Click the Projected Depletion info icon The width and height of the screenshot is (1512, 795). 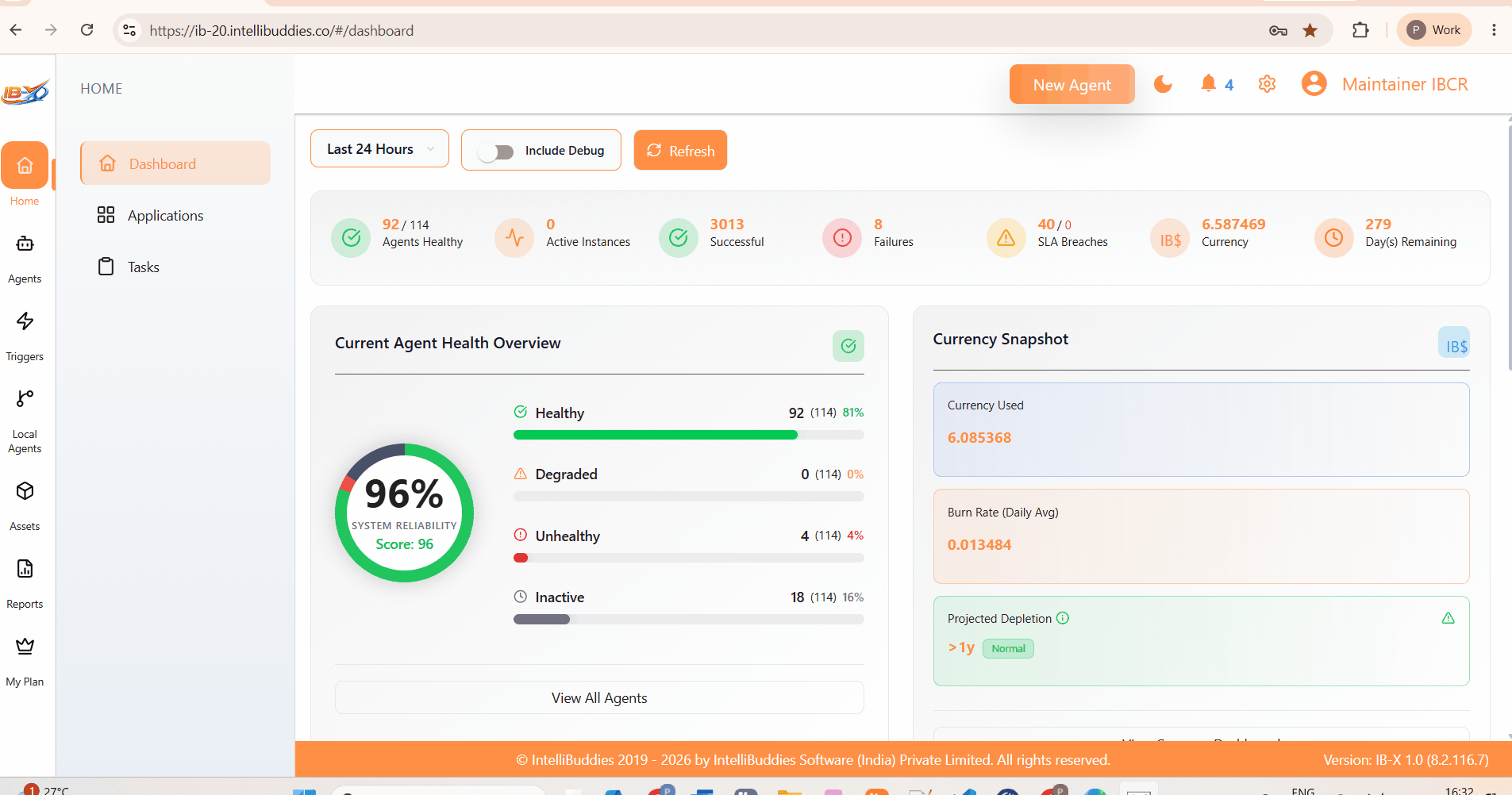(1063, 618)
